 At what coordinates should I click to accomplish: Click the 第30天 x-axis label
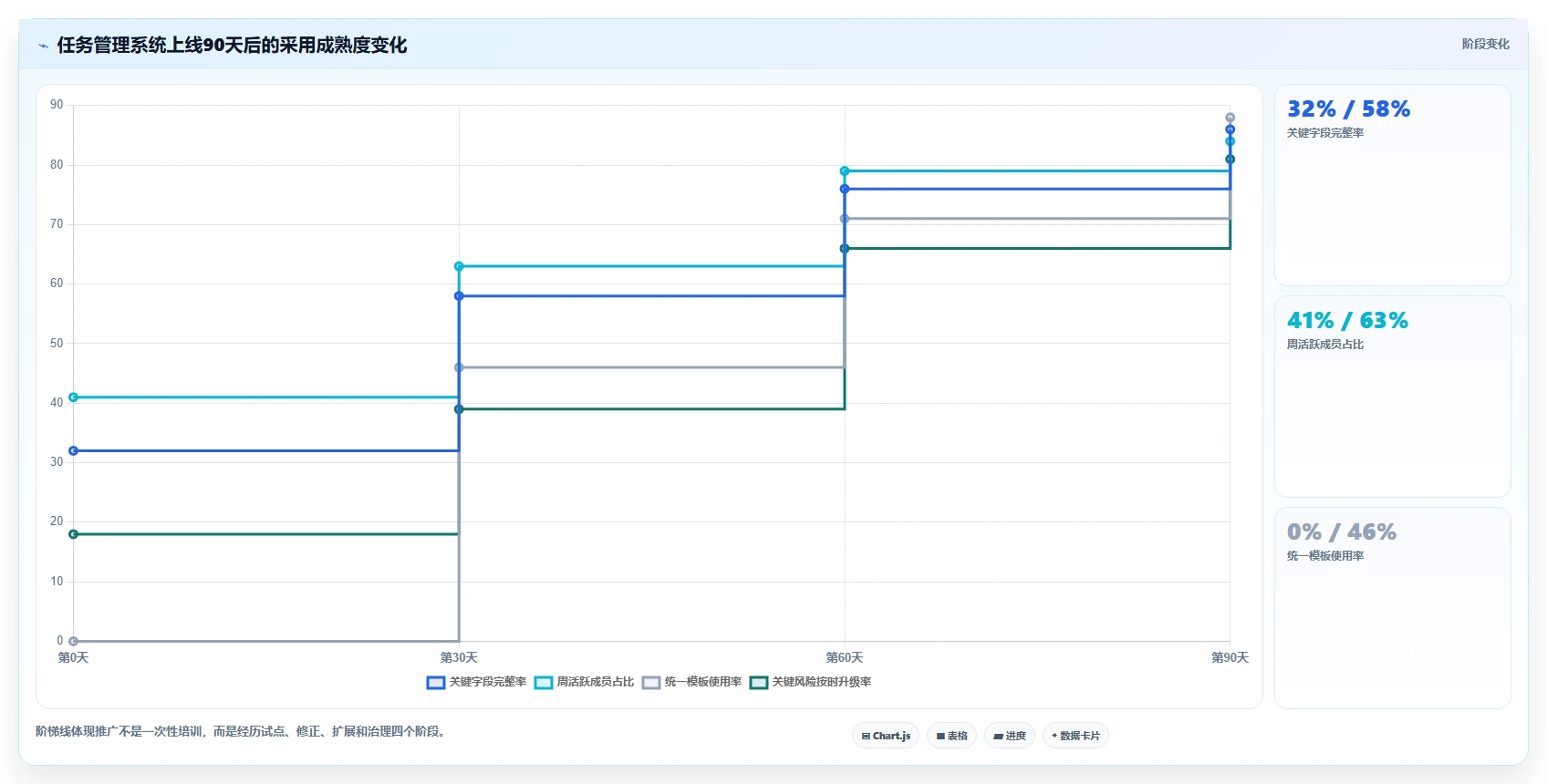tap(459, 657)
